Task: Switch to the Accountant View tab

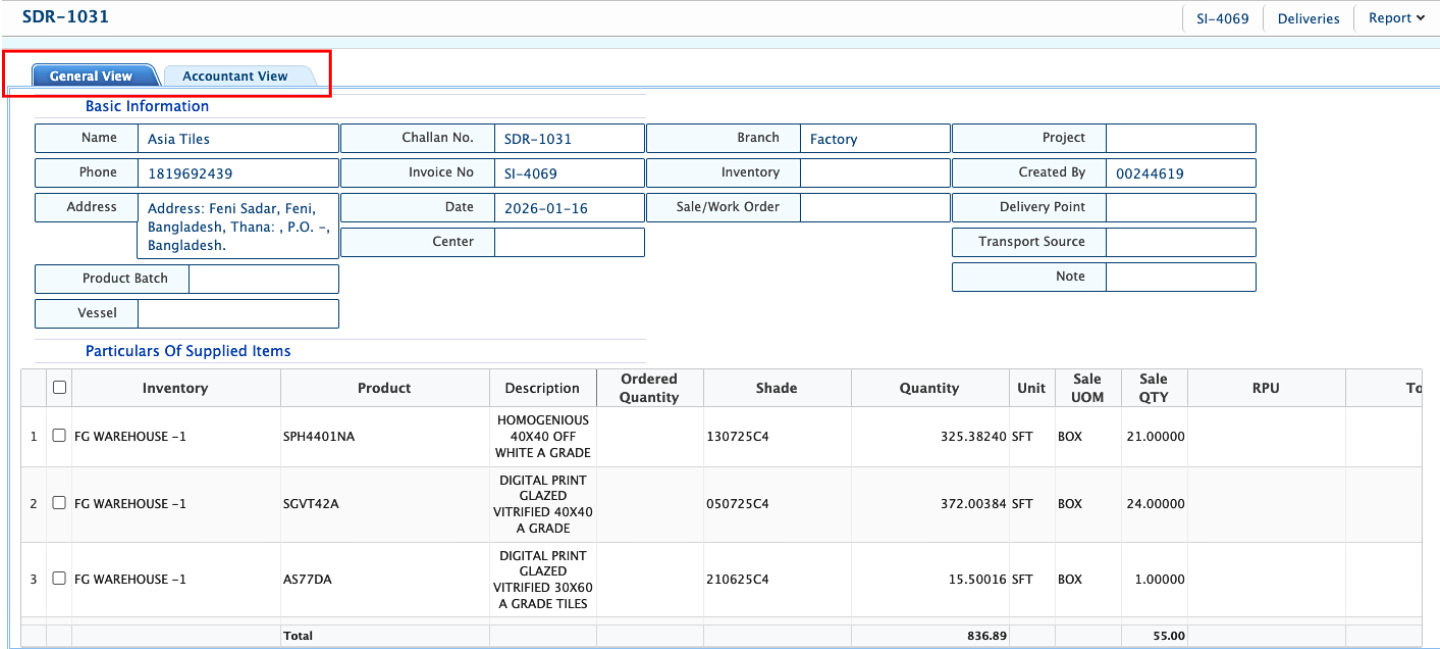Action: 235,76
